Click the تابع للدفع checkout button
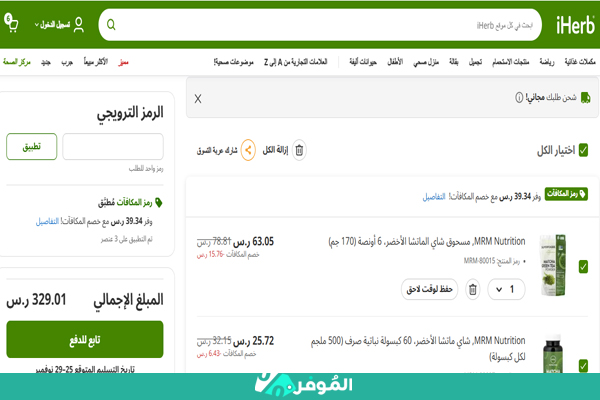 click(85, 340)
